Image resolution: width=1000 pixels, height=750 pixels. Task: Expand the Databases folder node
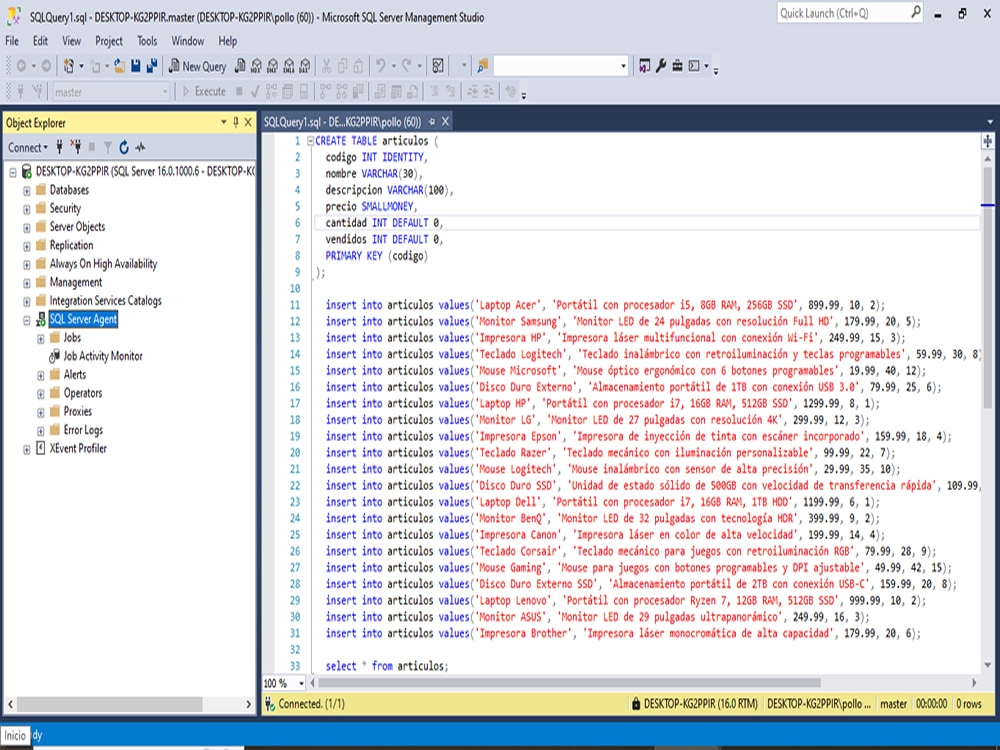[x=27, y=191]
